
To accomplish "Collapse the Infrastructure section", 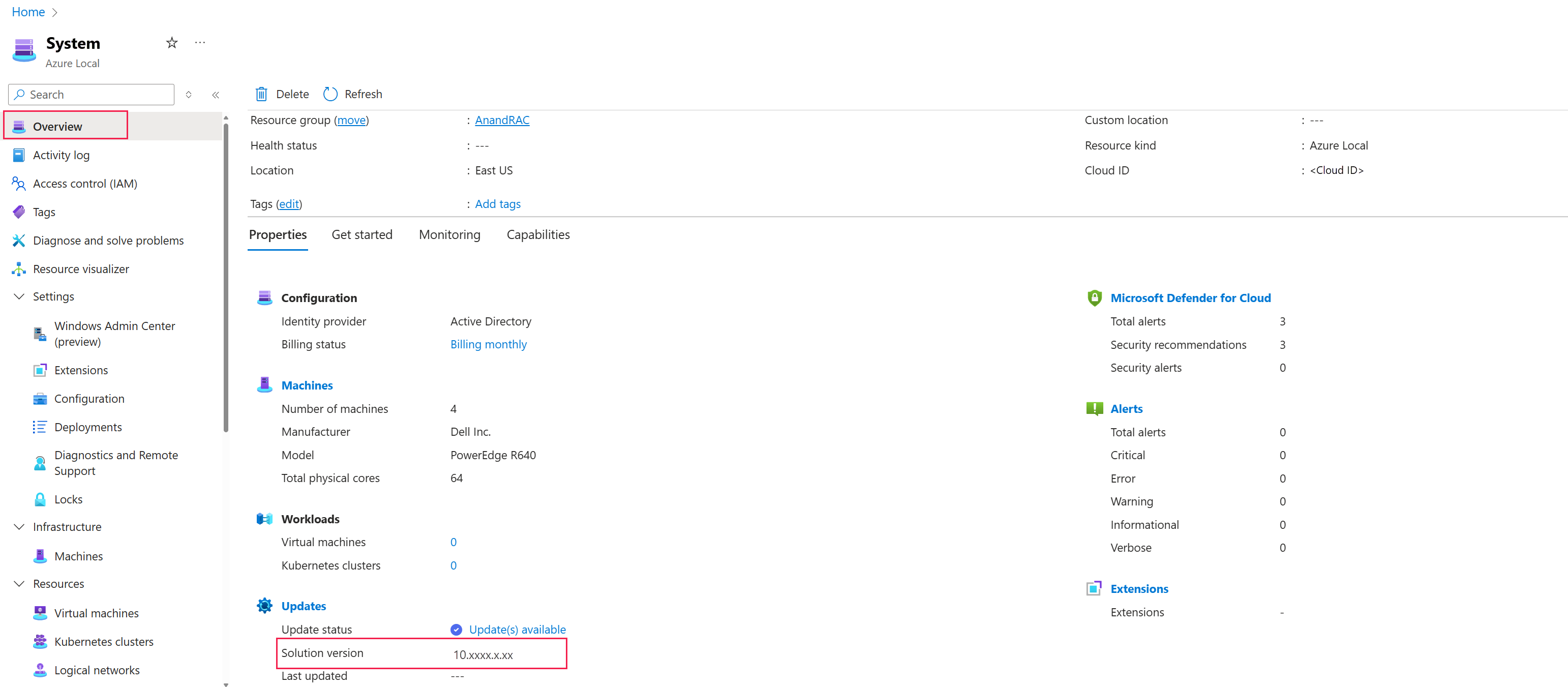I will point(19,527).
